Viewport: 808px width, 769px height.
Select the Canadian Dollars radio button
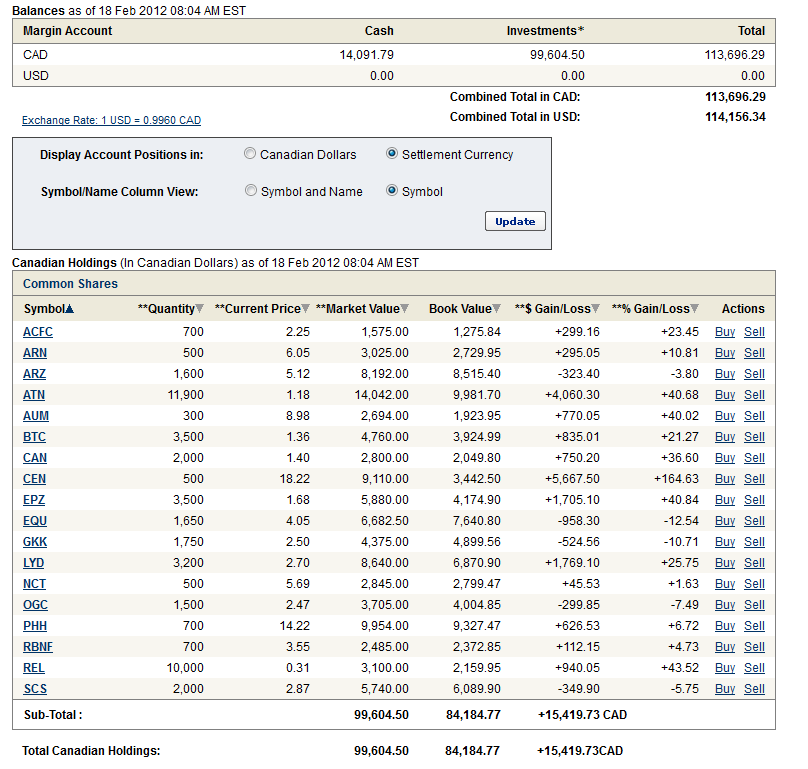(250, 155)
